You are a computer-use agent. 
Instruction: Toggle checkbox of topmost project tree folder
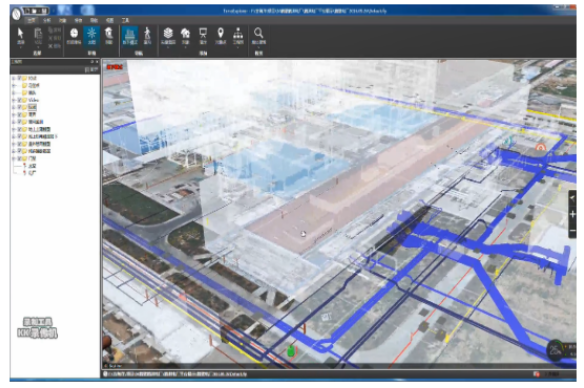coord(19,78)
